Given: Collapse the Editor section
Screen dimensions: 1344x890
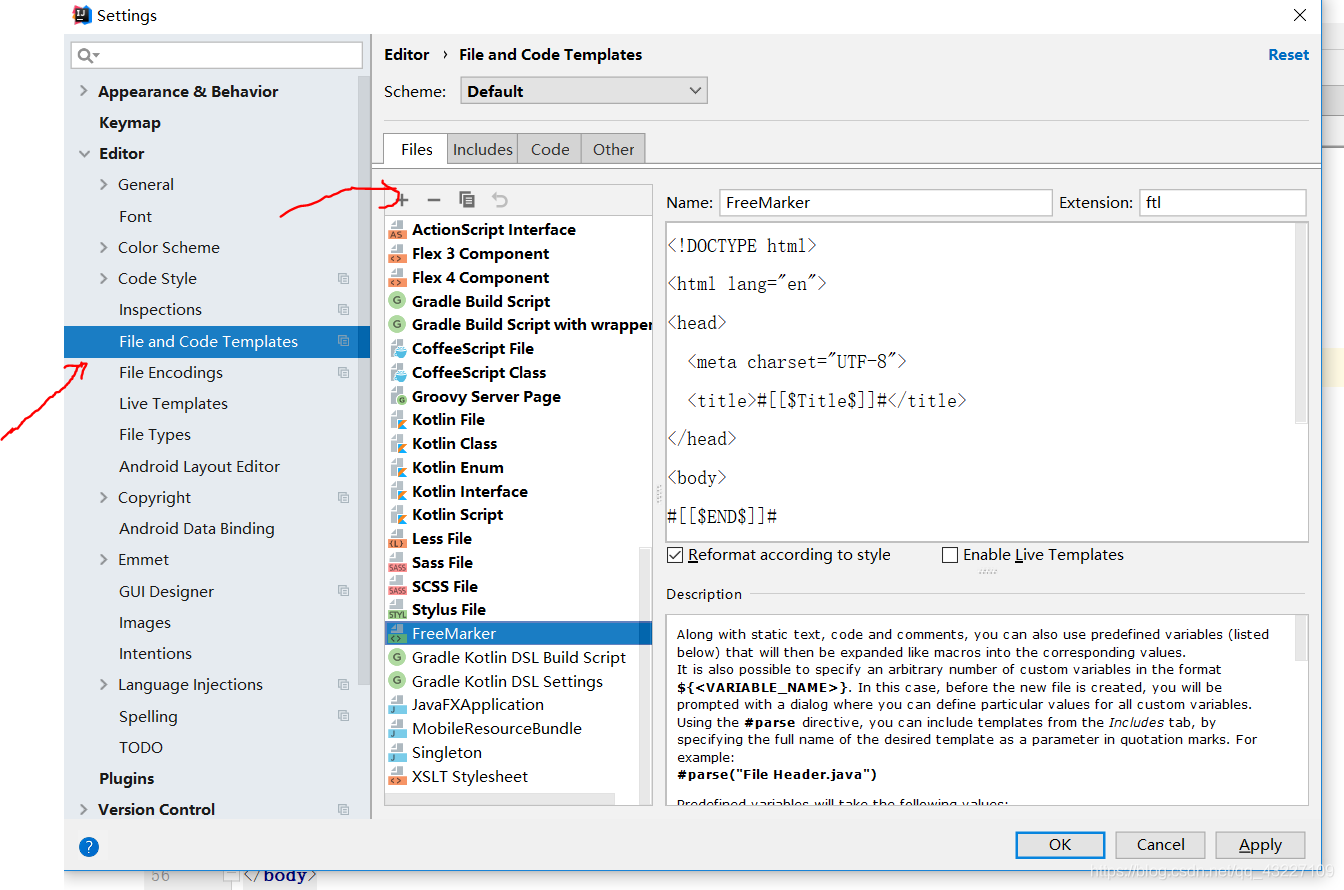Looking at the screenshot, I should click(x=84, y=154).
